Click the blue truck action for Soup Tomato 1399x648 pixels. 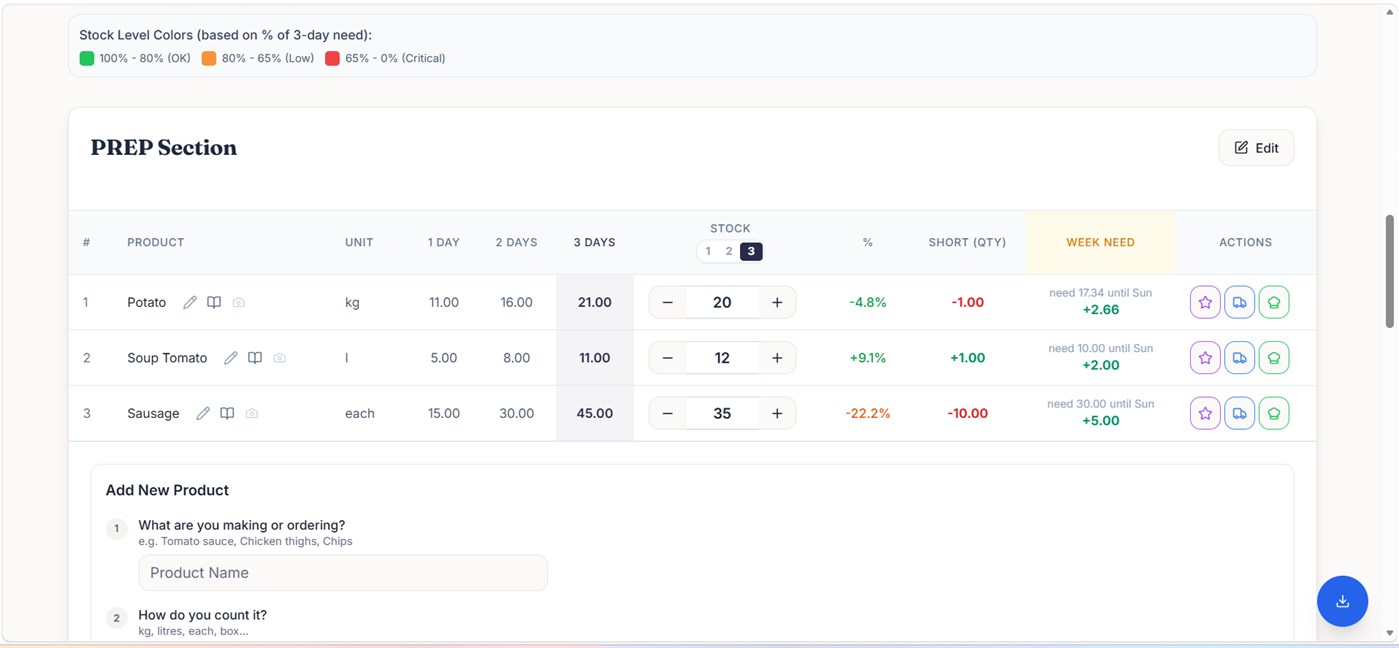pyautogui.click(x=1240, y=358)
